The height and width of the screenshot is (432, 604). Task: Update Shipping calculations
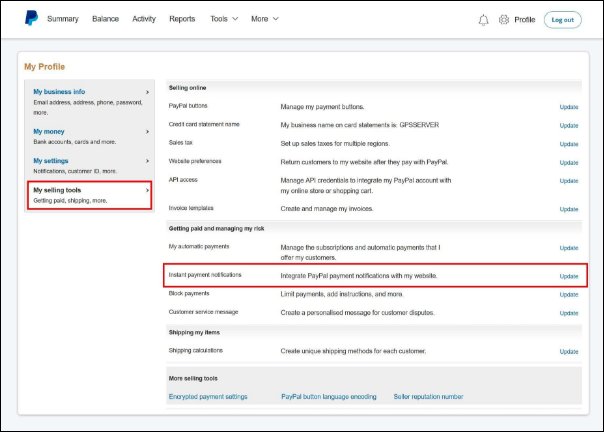click(x=569, y=351)
